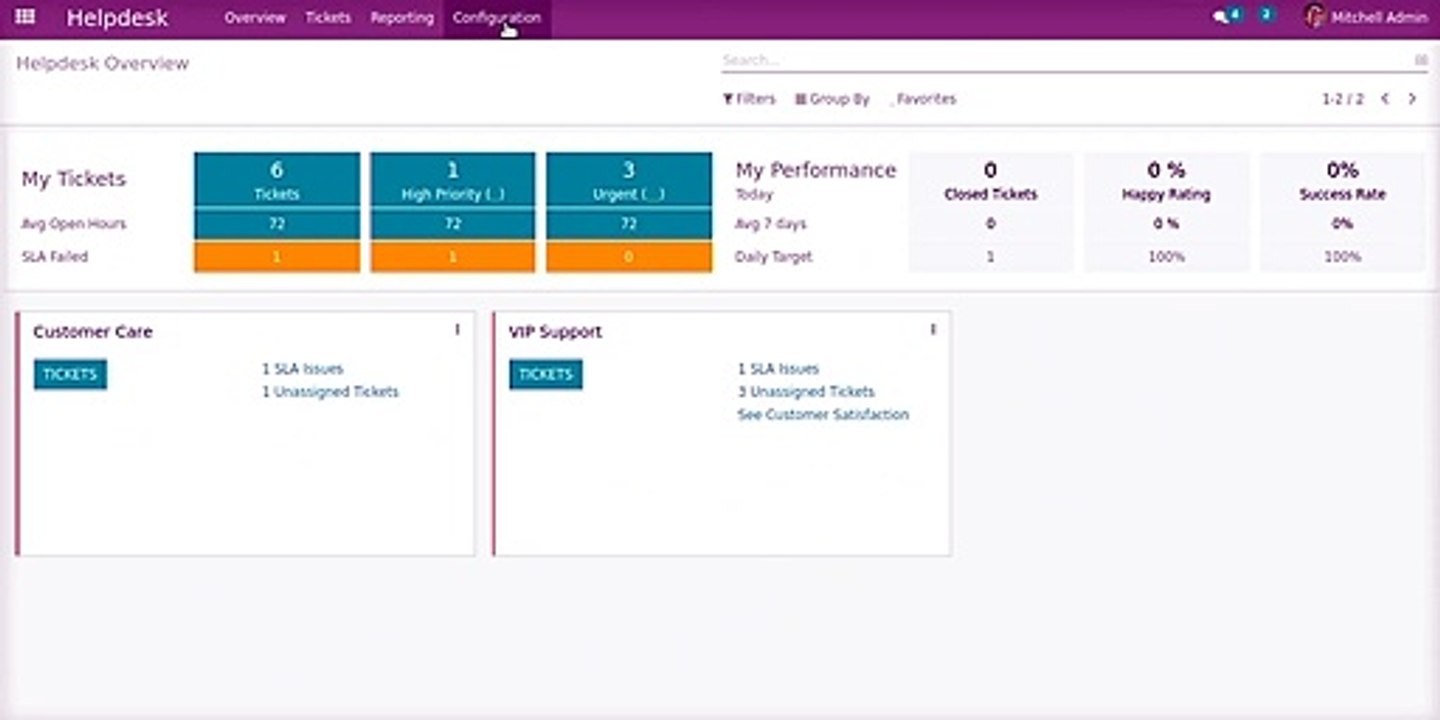Open the Overview menu

coord(255,18)
